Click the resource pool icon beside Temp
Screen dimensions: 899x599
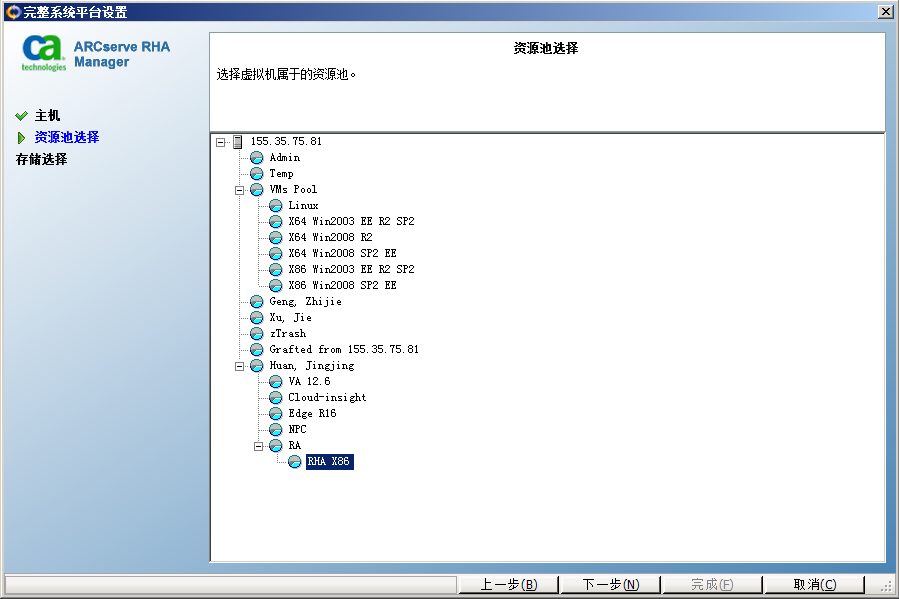pyautogui.click(x=257, y=174)
